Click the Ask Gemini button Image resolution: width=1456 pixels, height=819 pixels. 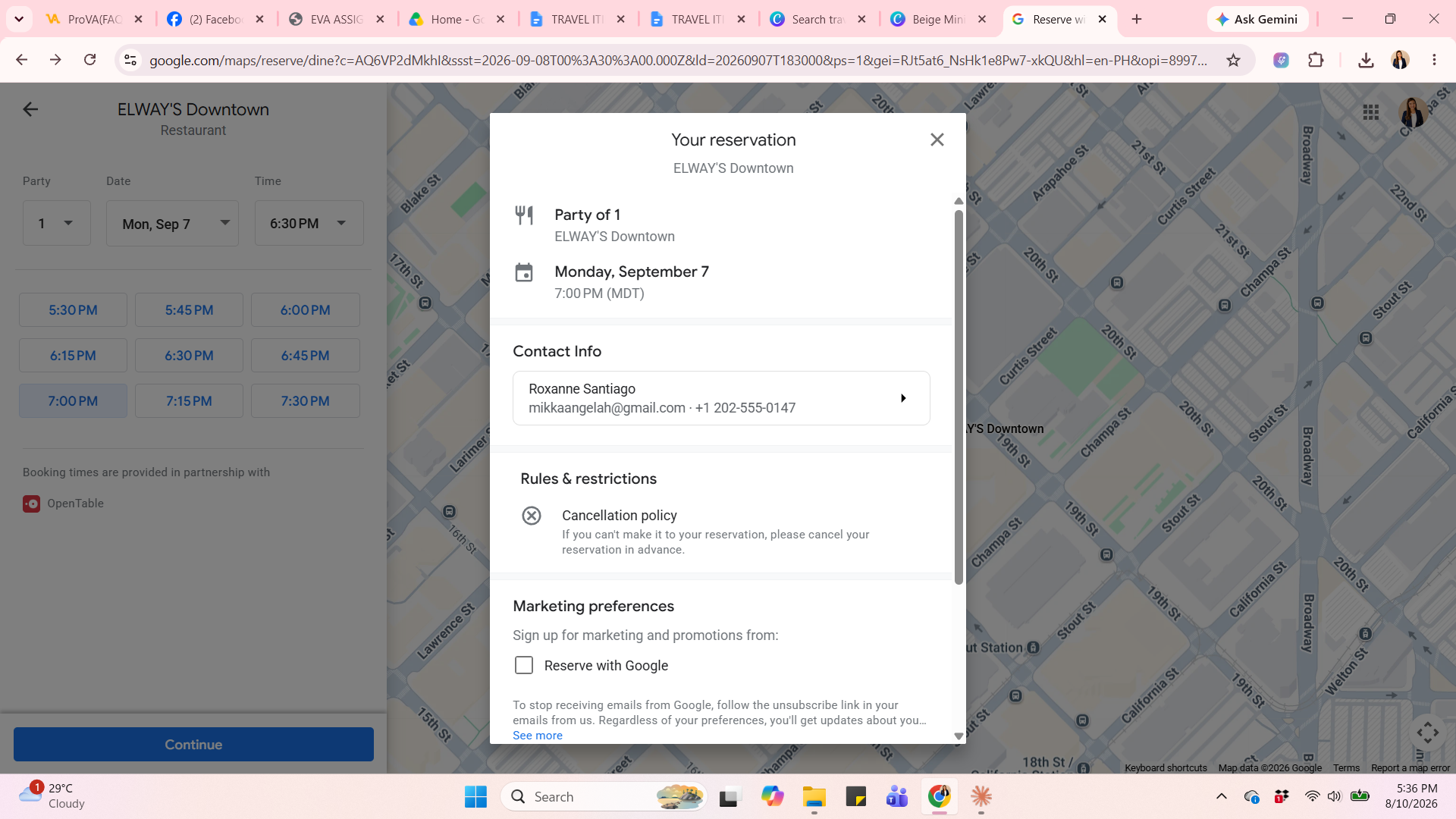pos(1257,19)
